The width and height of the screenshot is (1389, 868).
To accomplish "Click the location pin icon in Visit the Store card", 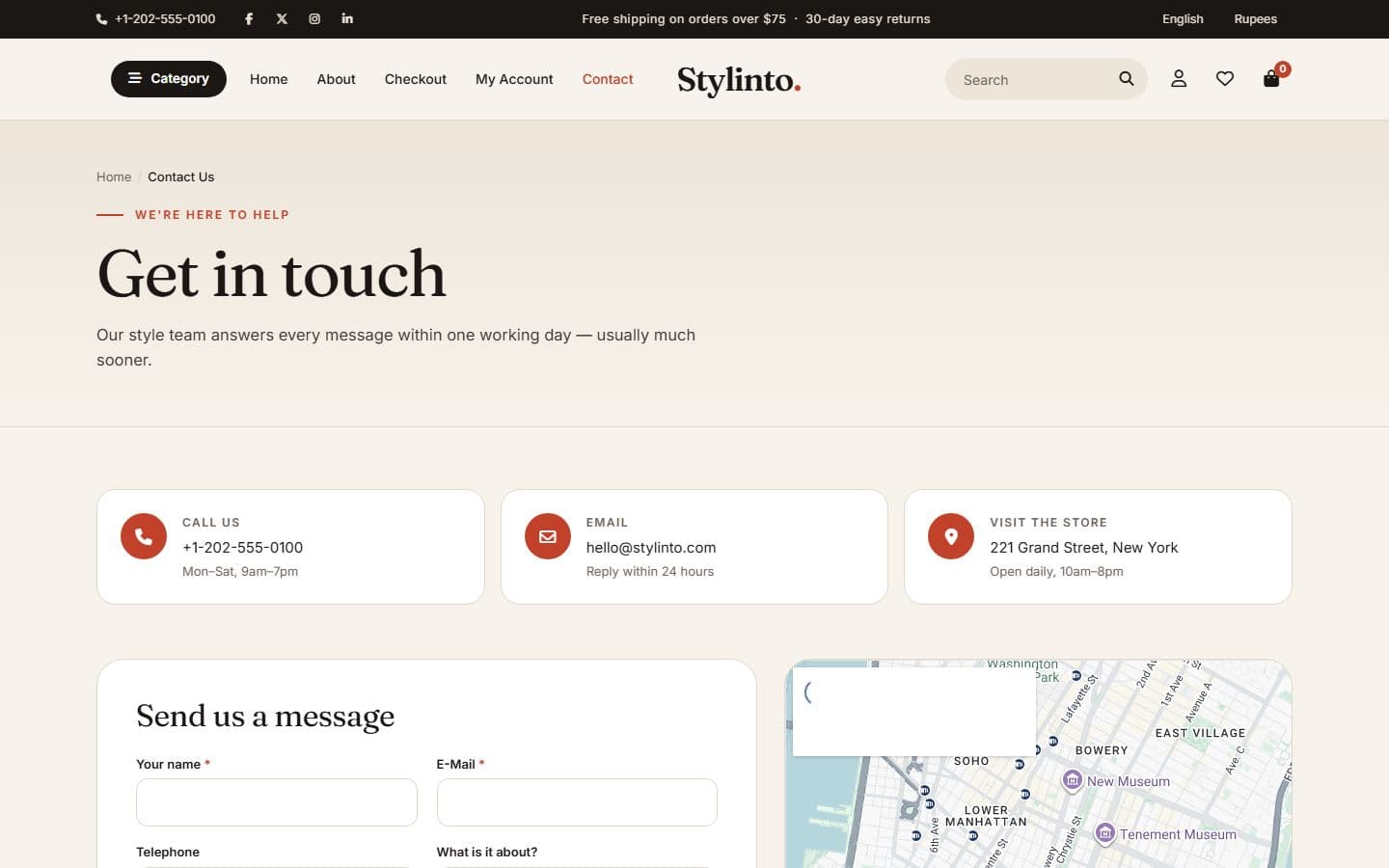I will pos(951,536).
